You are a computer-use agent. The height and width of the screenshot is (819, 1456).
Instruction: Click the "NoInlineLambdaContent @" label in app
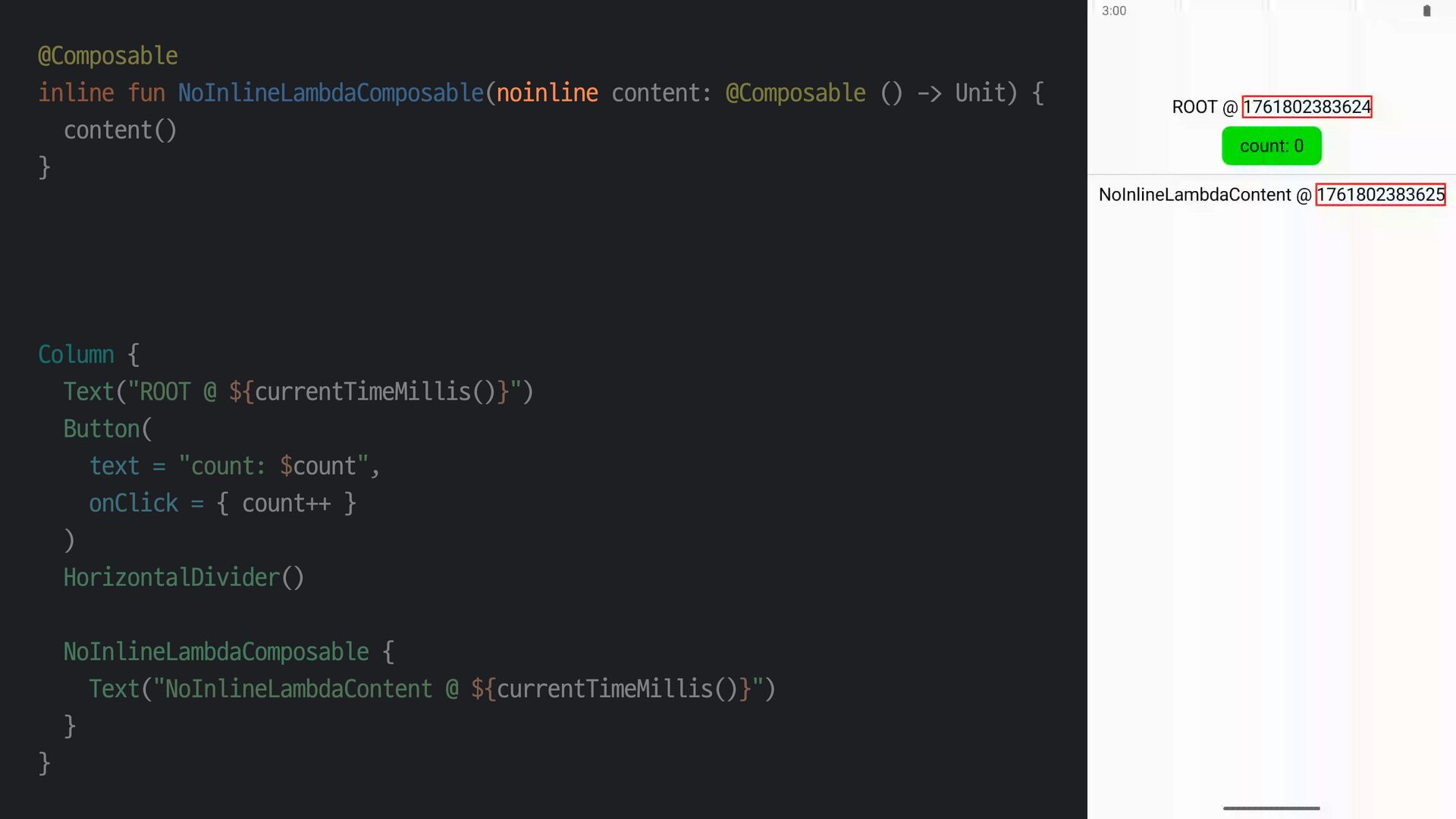tap(1204, 195)
